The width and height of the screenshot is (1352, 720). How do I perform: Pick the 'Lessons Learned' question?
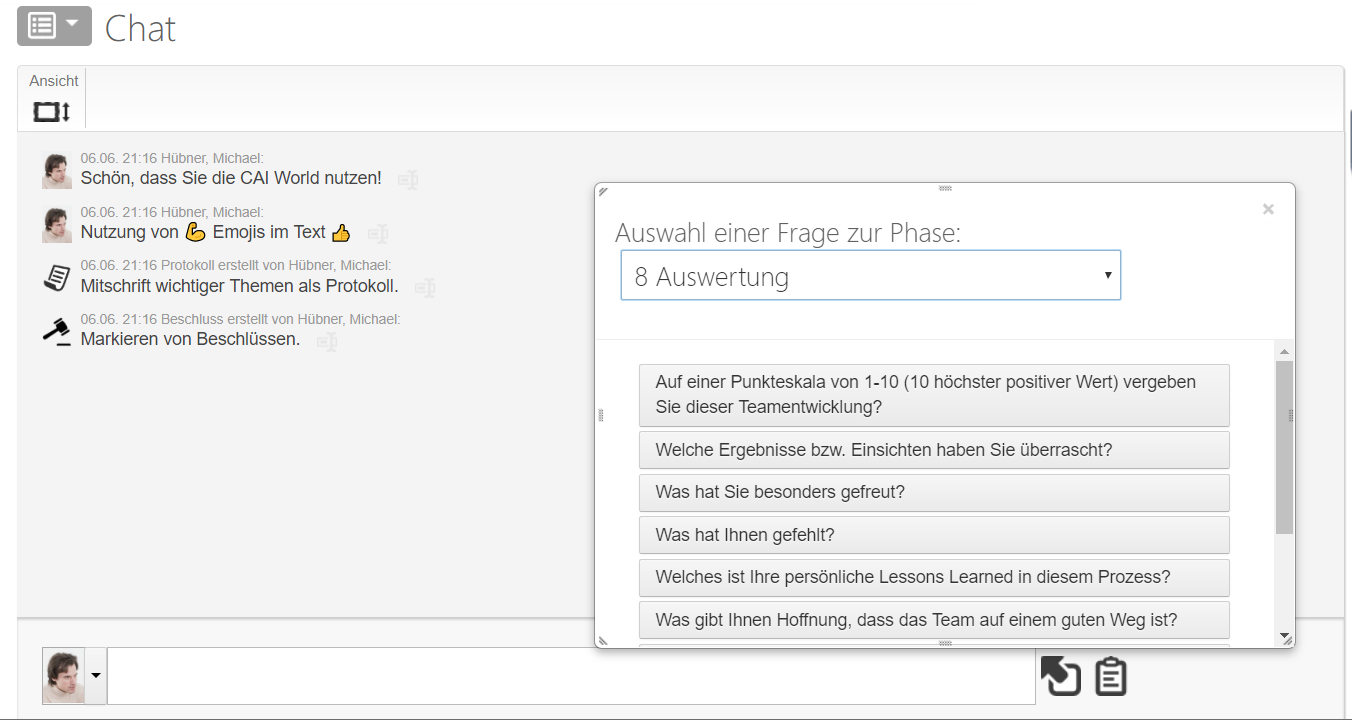934,577
